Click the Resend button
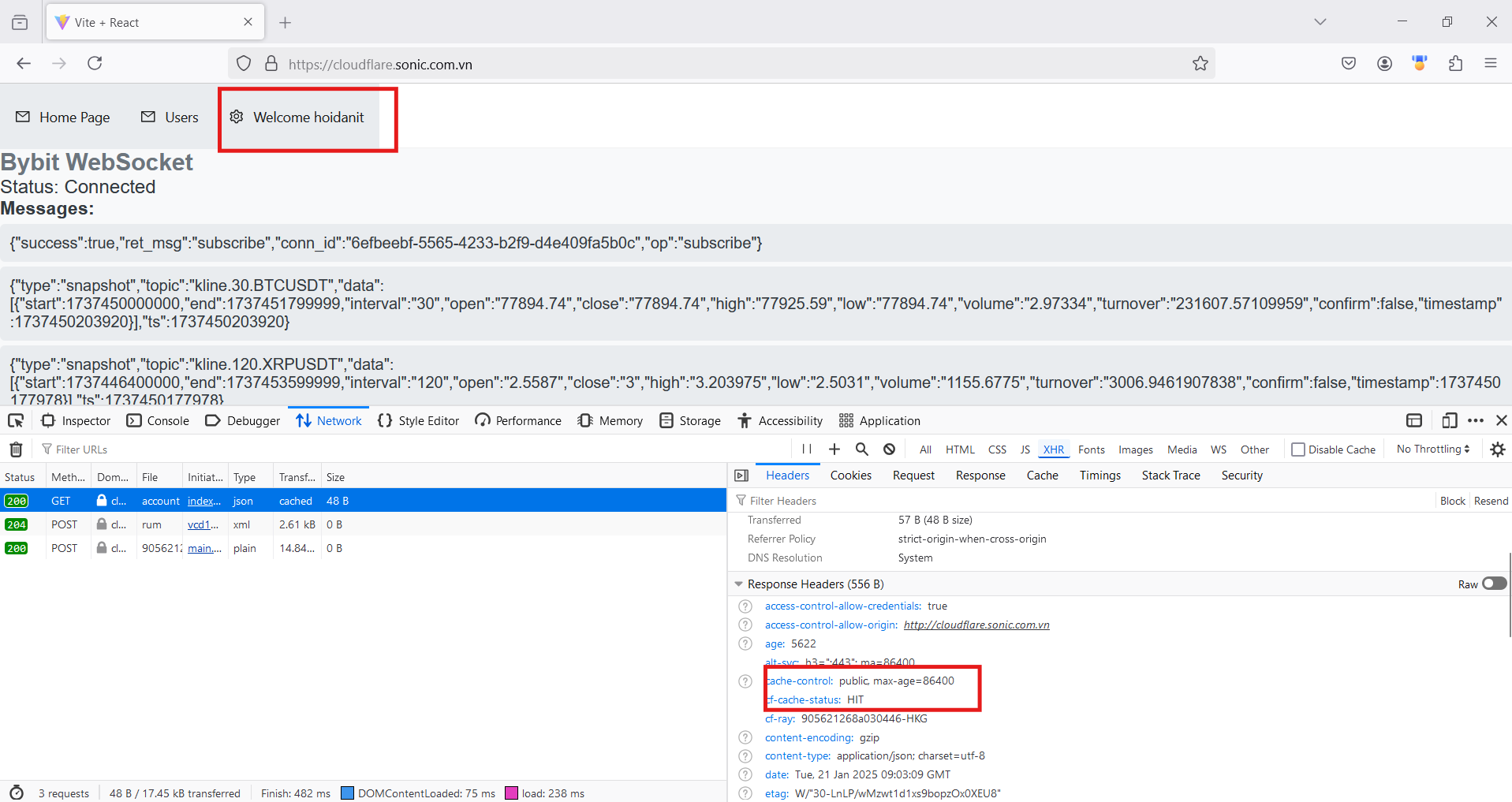This screenshot has height=802, width=1512. point(1491,501)
